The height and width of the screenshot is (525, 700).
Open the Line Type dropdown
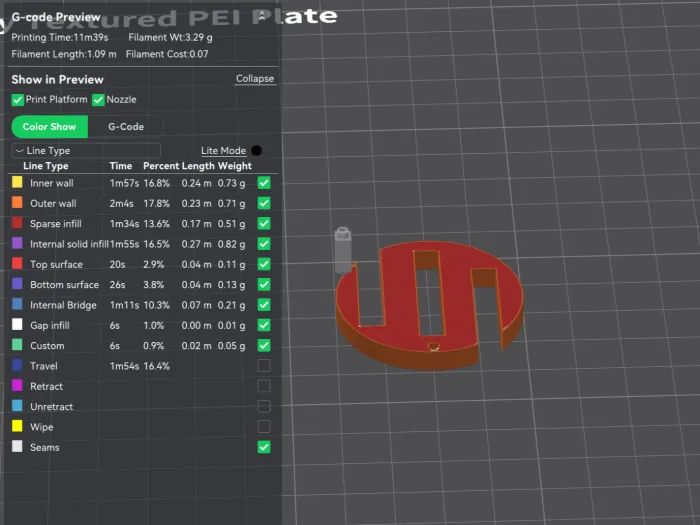tap(86, 151)
